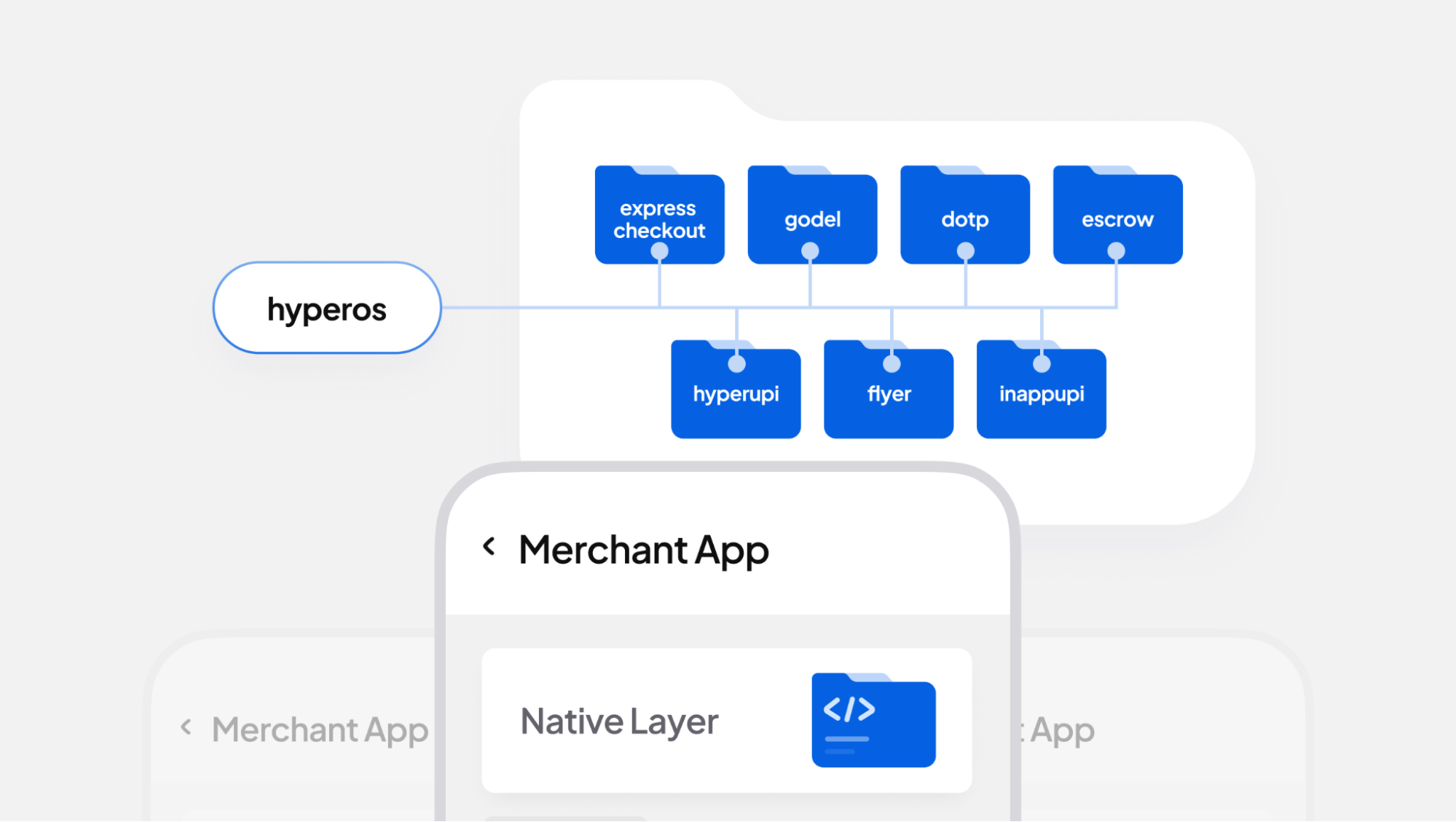Click the connector dot atop flyer folder
The width and height of the screenshot is (1456, 822).
pos(892,363)
